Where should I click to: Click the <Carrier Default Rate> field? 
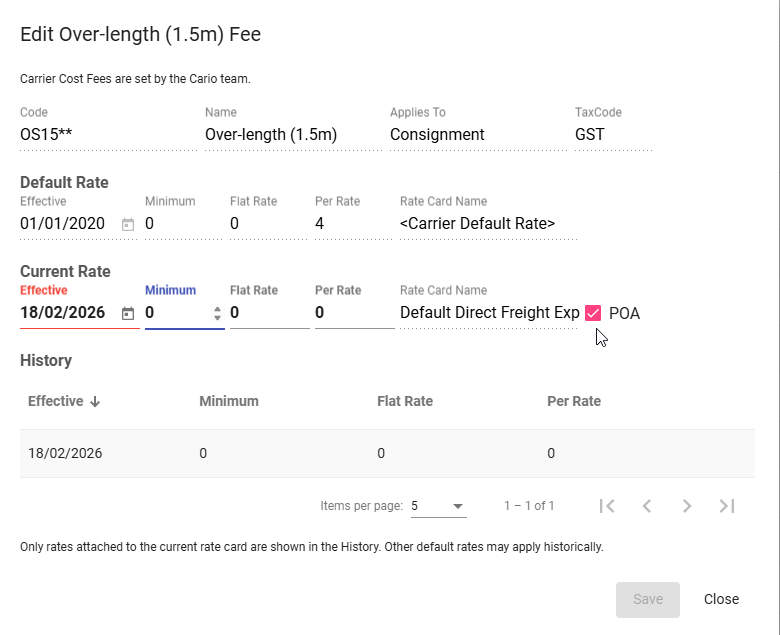tap(488, 224)
